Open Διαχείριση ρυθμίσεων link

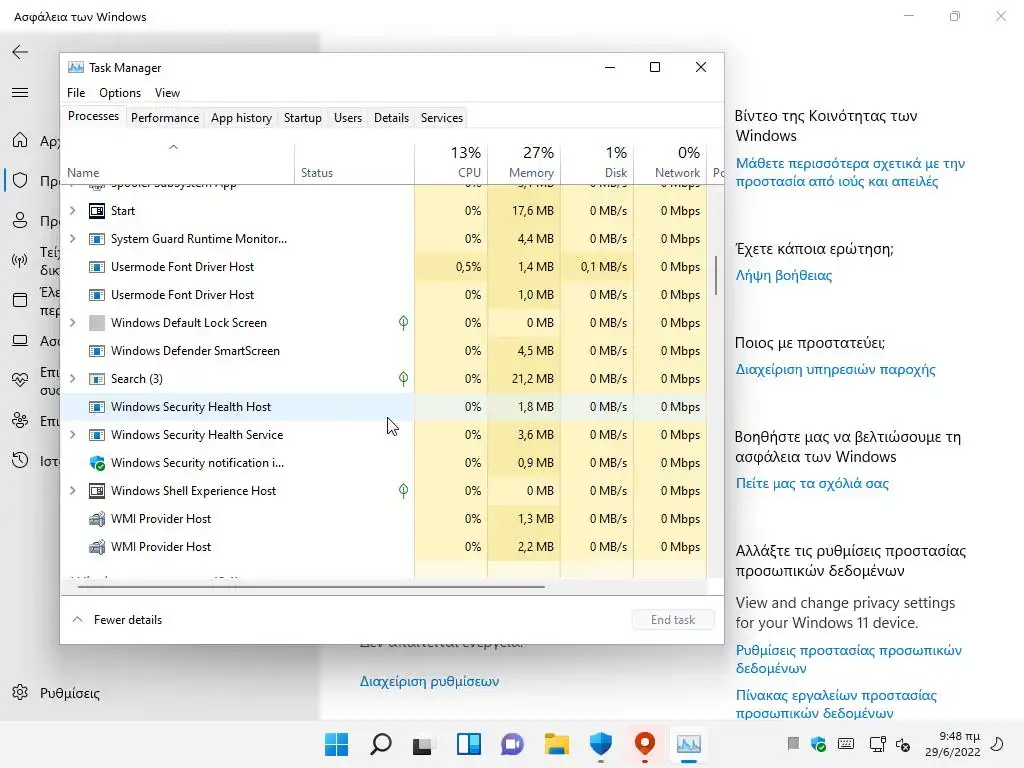click(429, 681)
